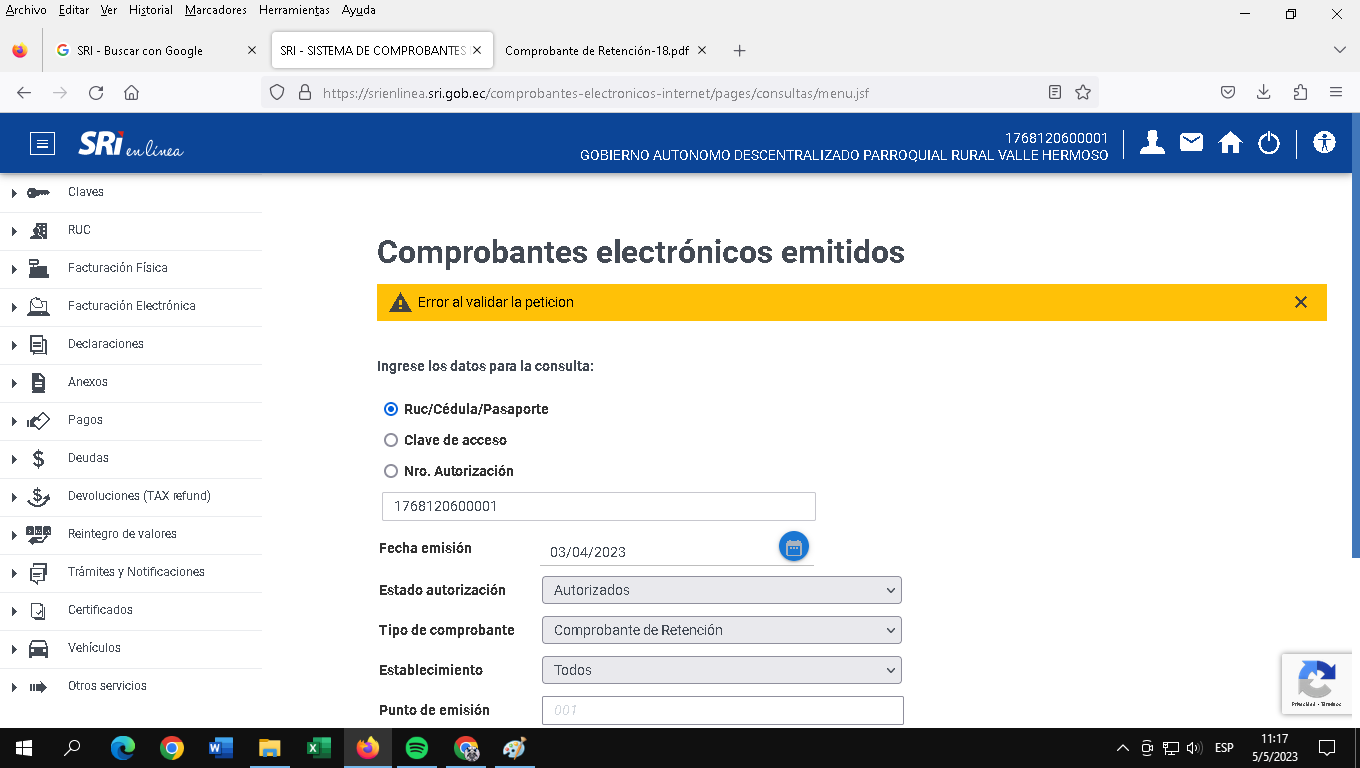Launch Spotify from the taskbar
The height and width of the screenshot is (768, 1360).
coord(417,748)
